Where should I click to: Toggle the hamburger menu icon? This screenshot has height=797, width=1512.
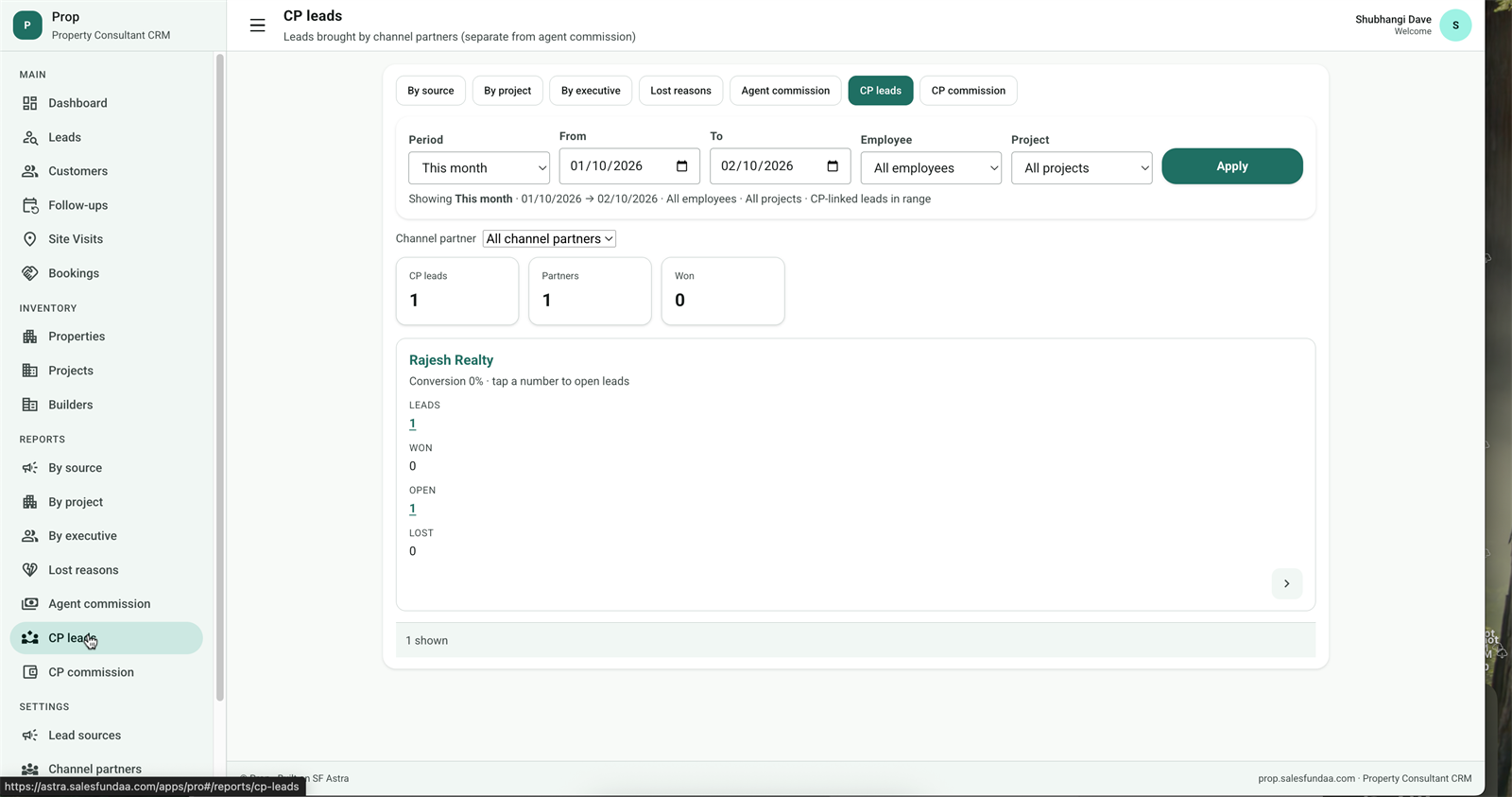coord(257,26)
